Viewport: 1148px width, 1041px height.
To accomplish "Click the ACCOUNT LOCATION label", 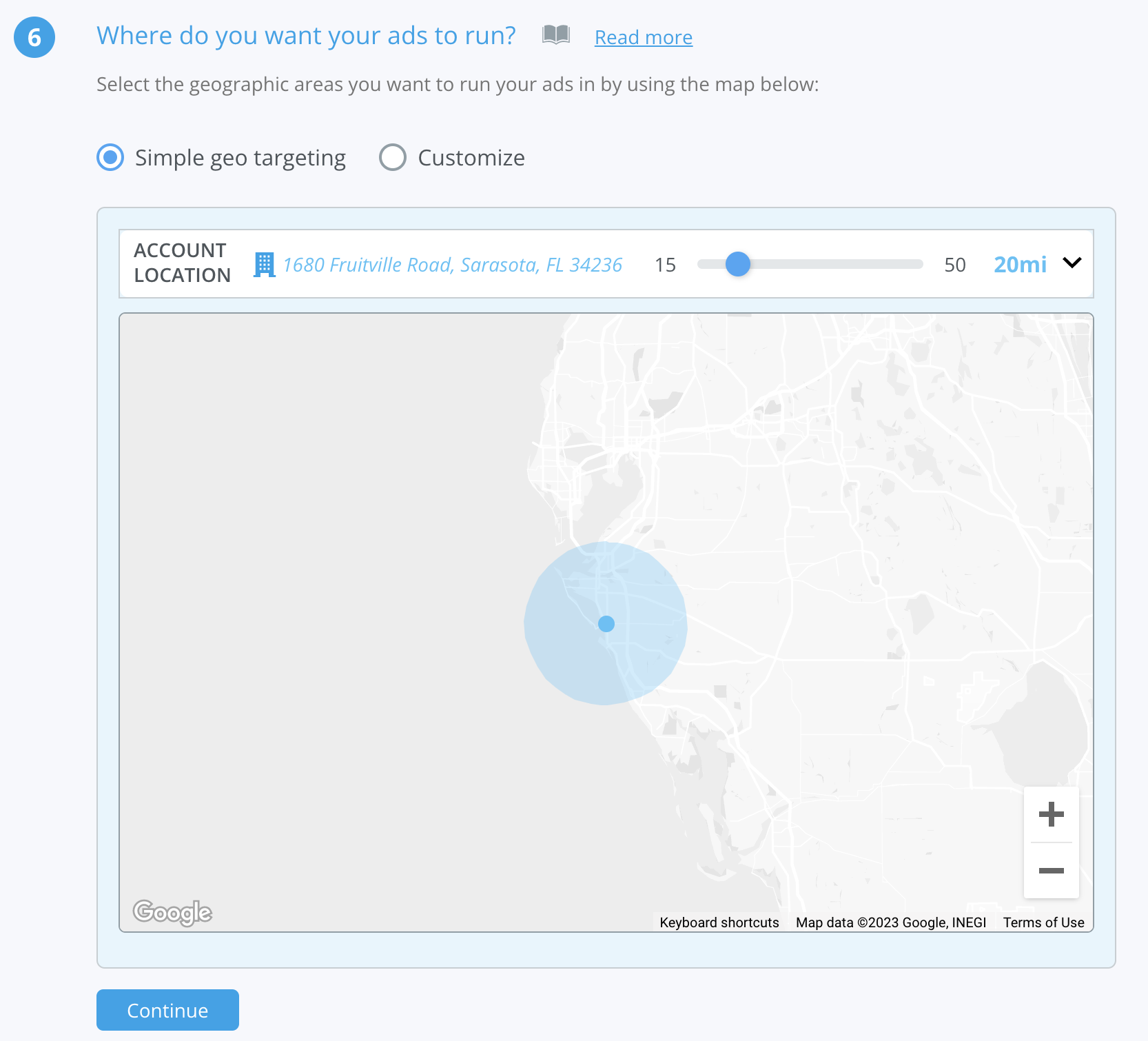I will pyautogui.click(x=182, y=263).
